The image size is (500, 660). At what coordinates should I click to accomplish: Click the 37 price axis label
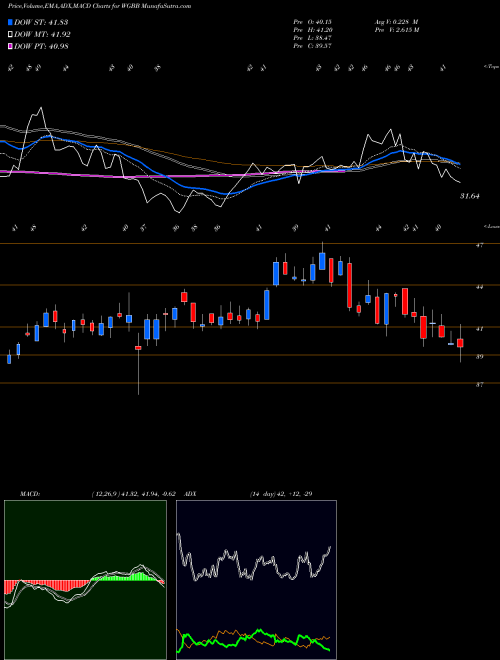pos(479,384)
